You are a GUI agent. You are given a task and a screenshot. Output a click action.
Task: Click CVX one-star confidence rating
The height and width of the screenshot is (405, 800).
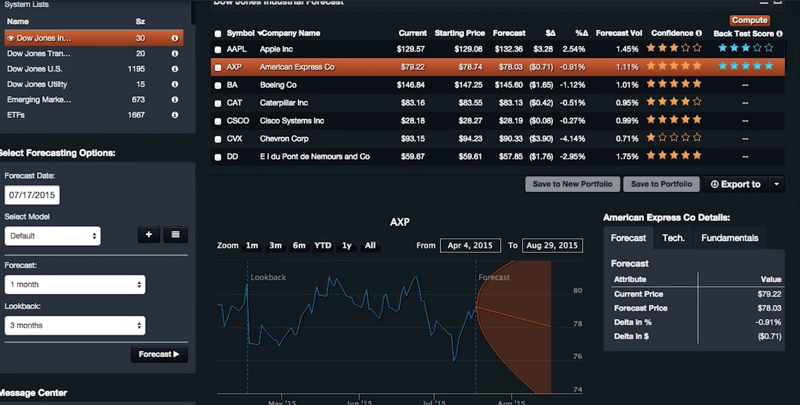674,138
